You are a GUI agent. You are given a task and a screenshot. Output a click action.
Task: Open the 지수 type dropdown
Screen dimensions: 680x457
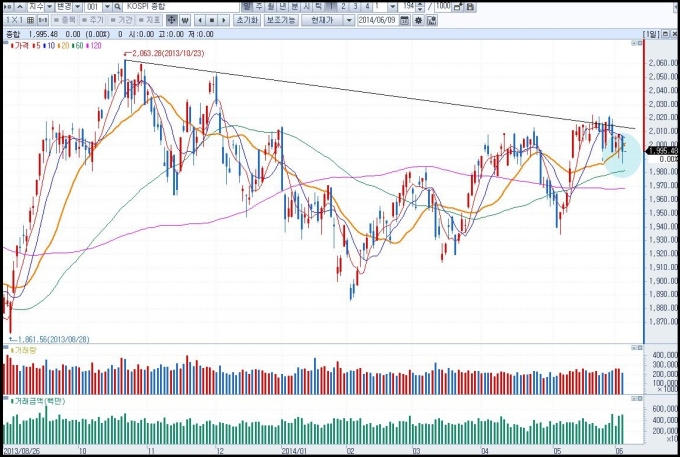49,7
